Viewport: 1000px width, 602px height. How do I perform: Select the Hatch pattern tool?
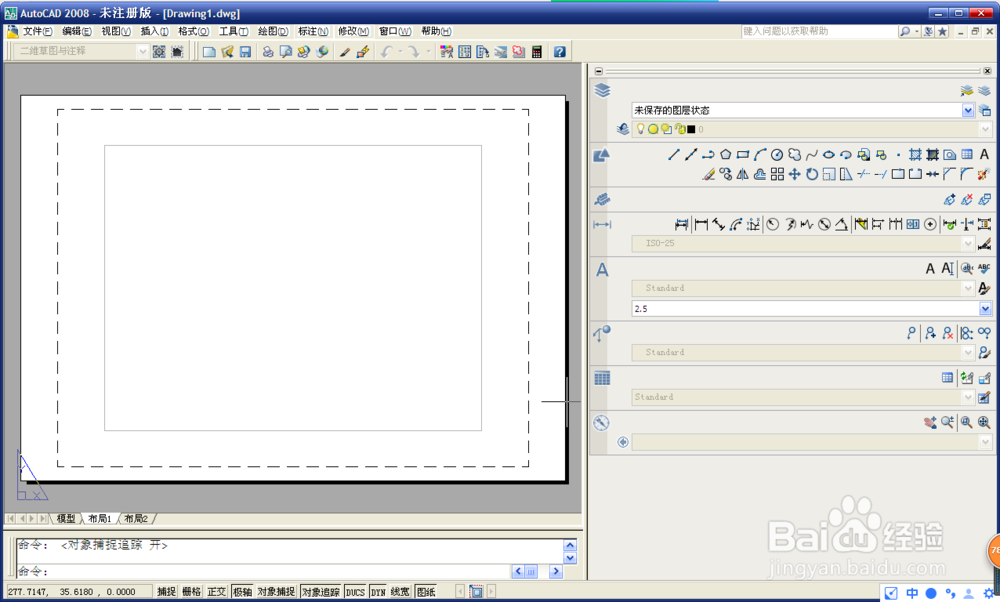point(915,154)
